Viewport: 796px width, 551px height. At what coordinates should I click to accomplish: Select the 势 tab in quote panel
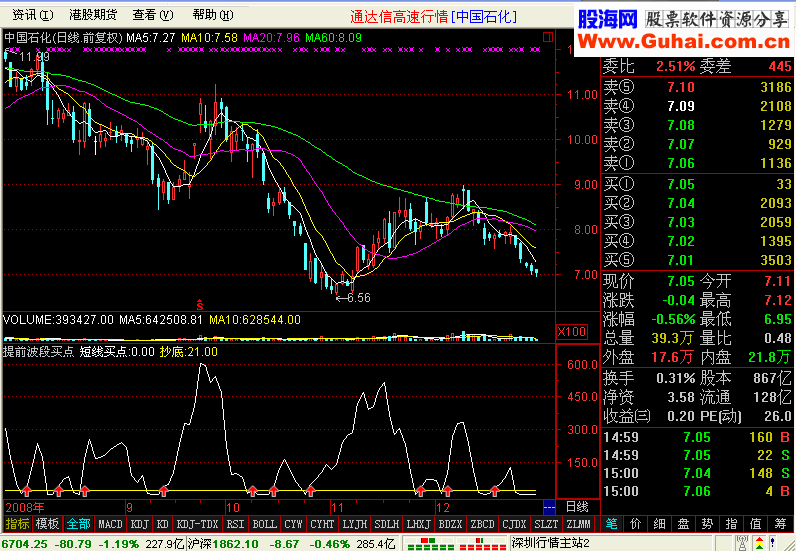707,524
